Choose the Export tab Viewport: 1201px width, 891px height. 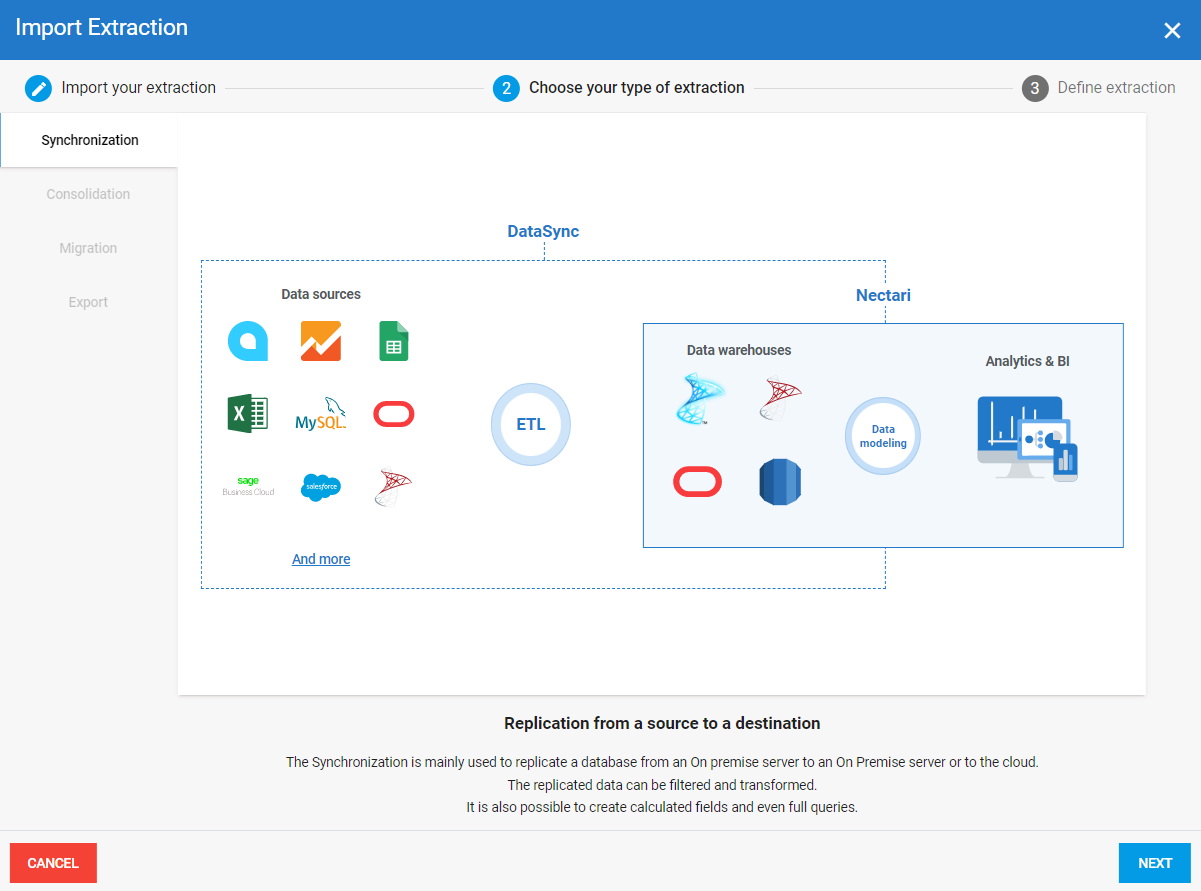[88, 302]
